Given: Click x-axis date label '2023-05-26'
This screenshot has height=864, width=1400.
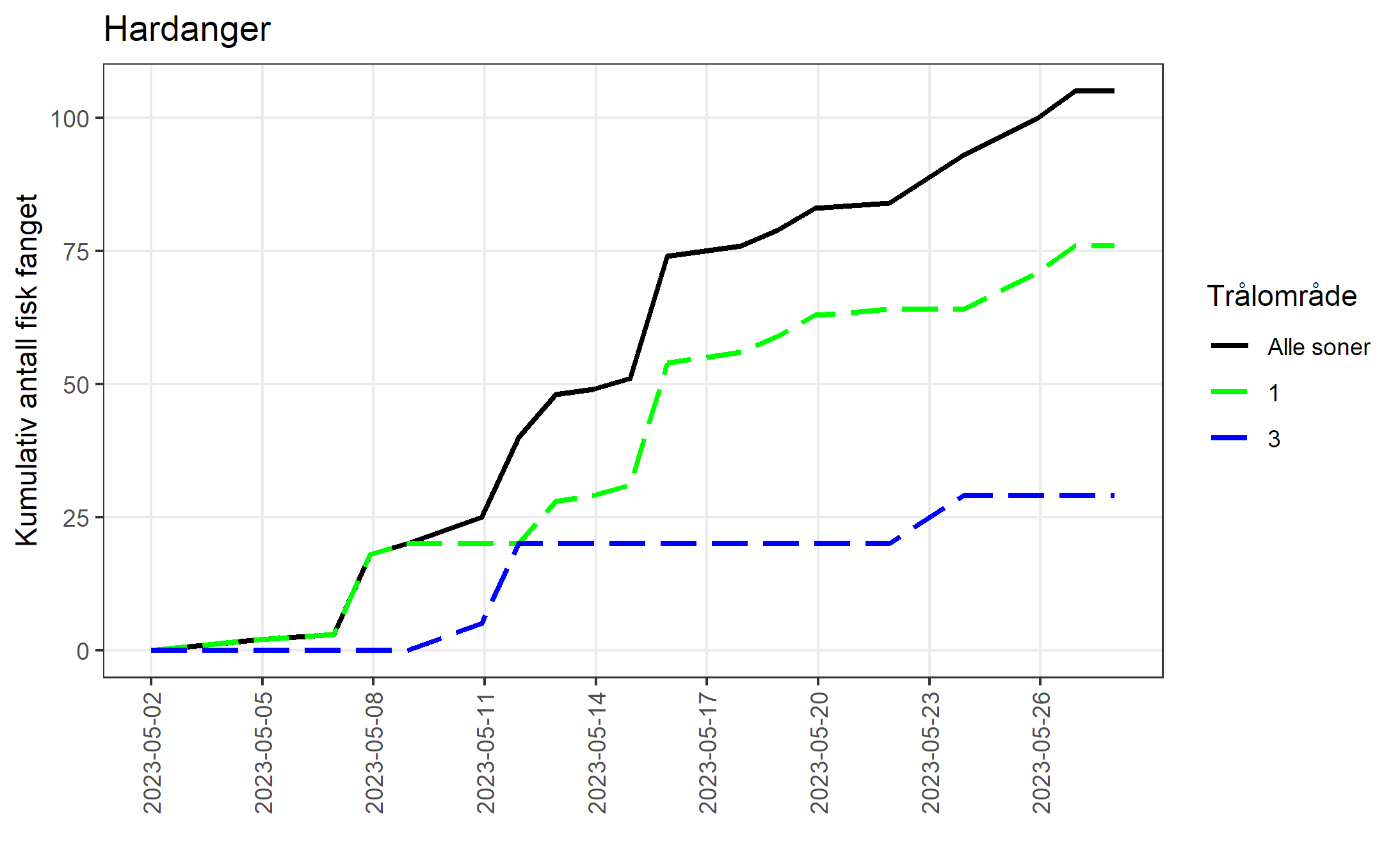Looking at the screenshot, I should click(x=1042, y=753).
